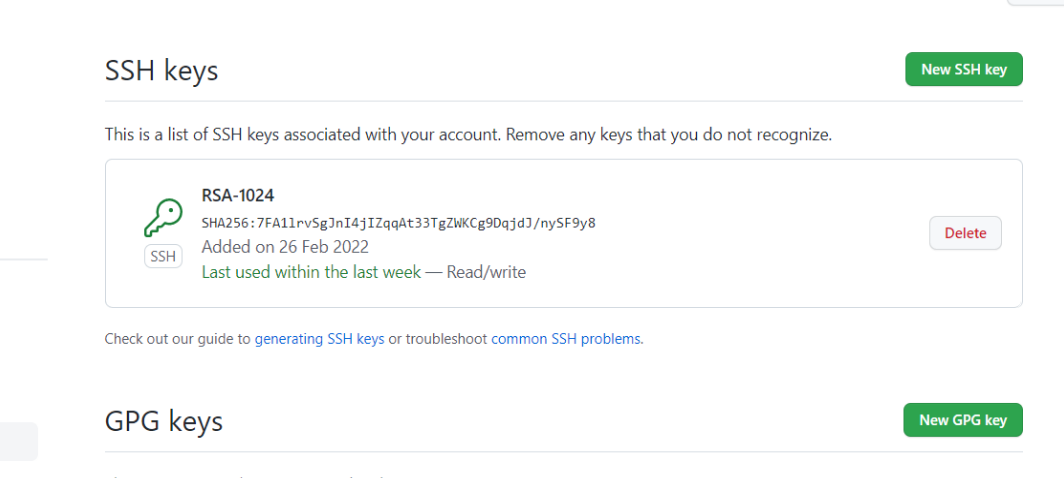This screenshot has width=1064, height=478.
Task: Click the New GPG key button
Action: click(x=962, y=420)
